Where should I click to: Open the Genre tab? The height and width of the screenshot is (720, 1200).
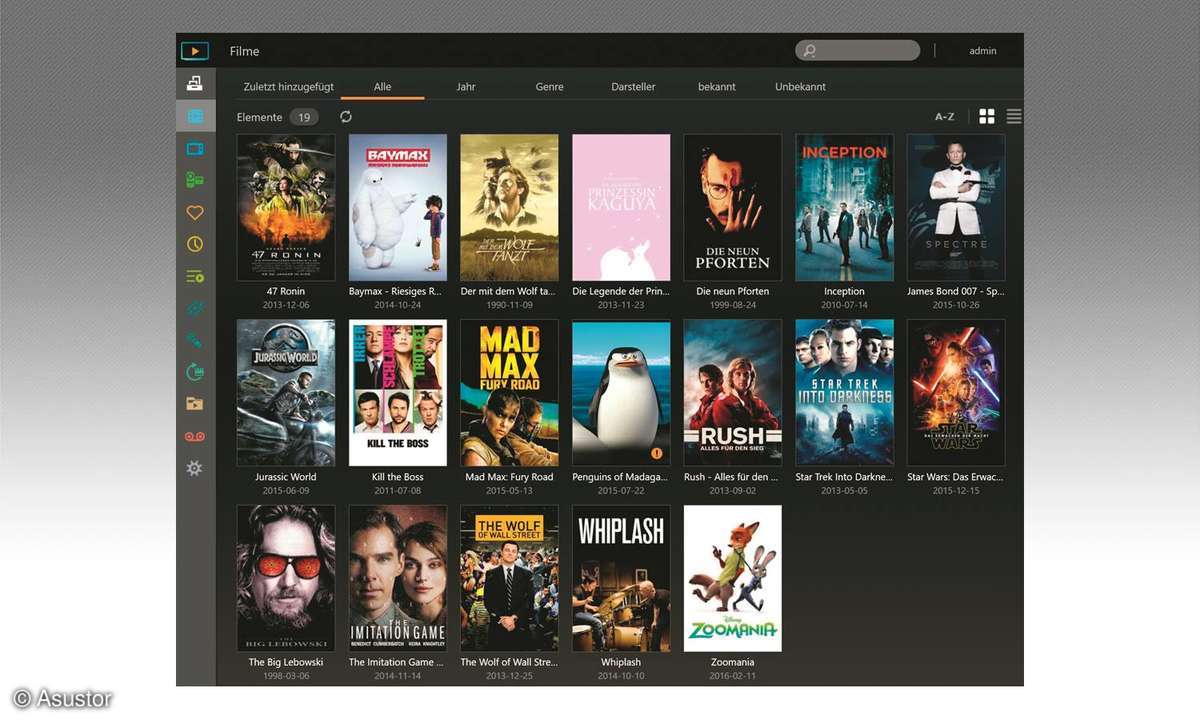(549, 87)
